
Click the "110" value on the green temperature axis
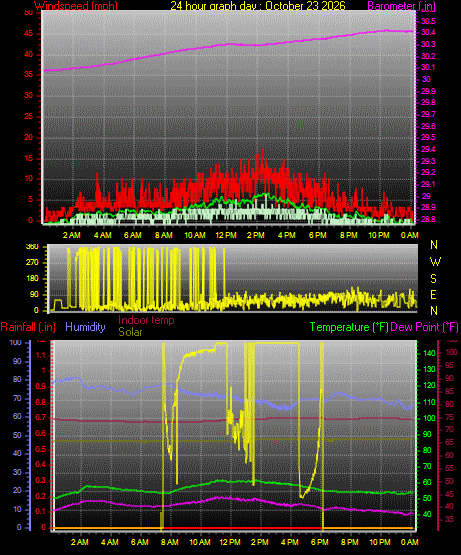[x=429, y=402]
